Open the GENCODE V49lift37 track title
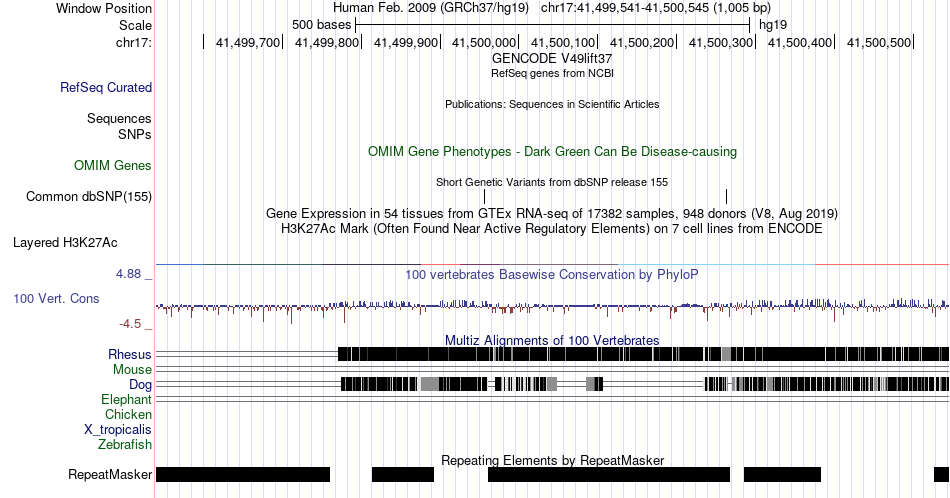The image size is (950, 498). click(552, 59)
